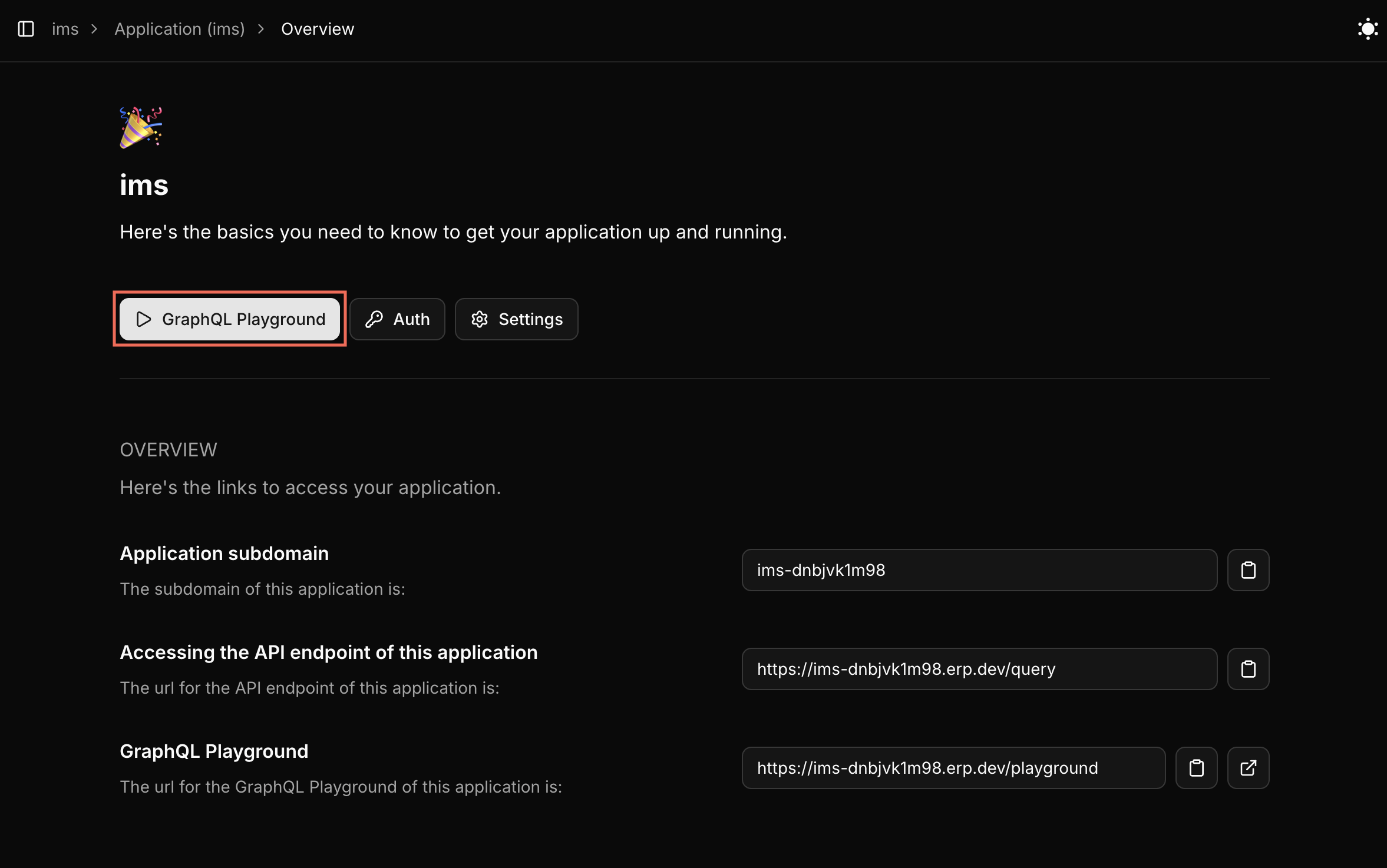Image resolution: width=1387 pixels, height=868 pixels.
Task: Select the Overview breadcrumb item
Action: pyautogui.click(x=318, y=29)
